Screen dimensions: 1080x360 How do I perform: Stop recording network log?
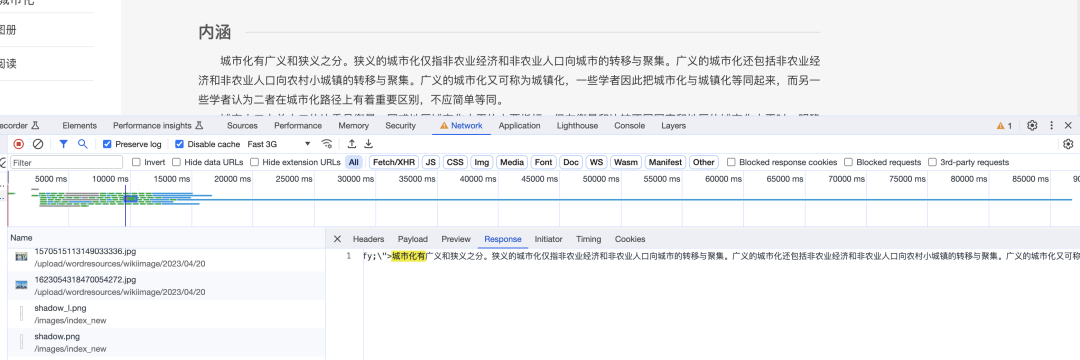coord(19,144)
